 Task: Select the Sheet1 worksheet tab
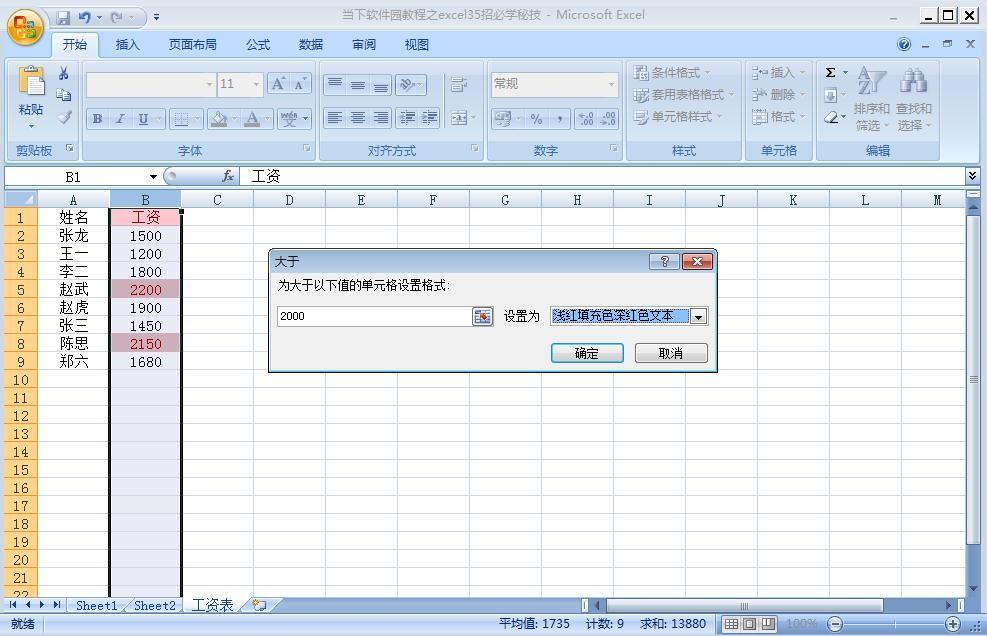[x=96, y=605]
